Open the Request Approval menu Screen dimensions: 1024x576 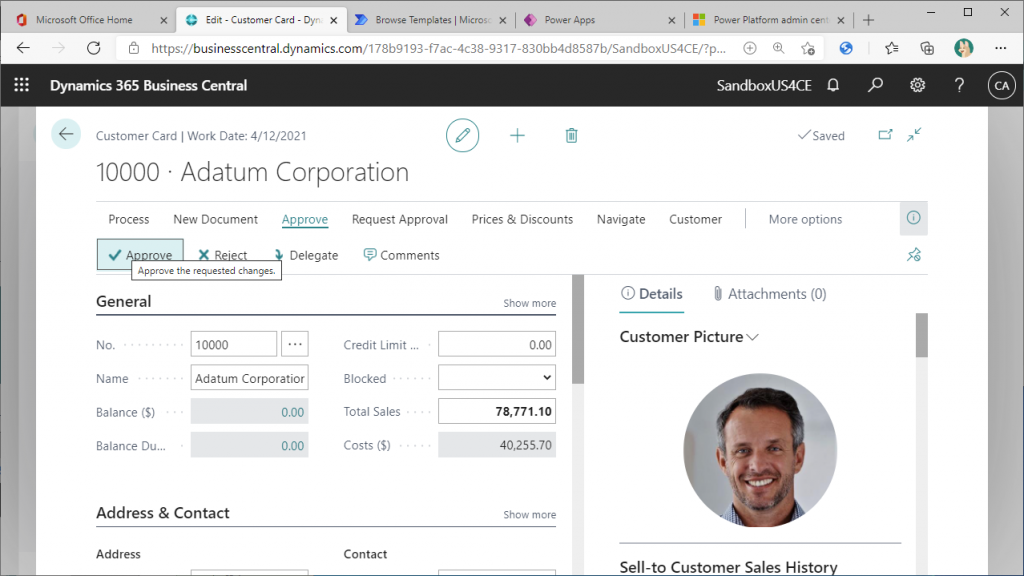[400, 219]
